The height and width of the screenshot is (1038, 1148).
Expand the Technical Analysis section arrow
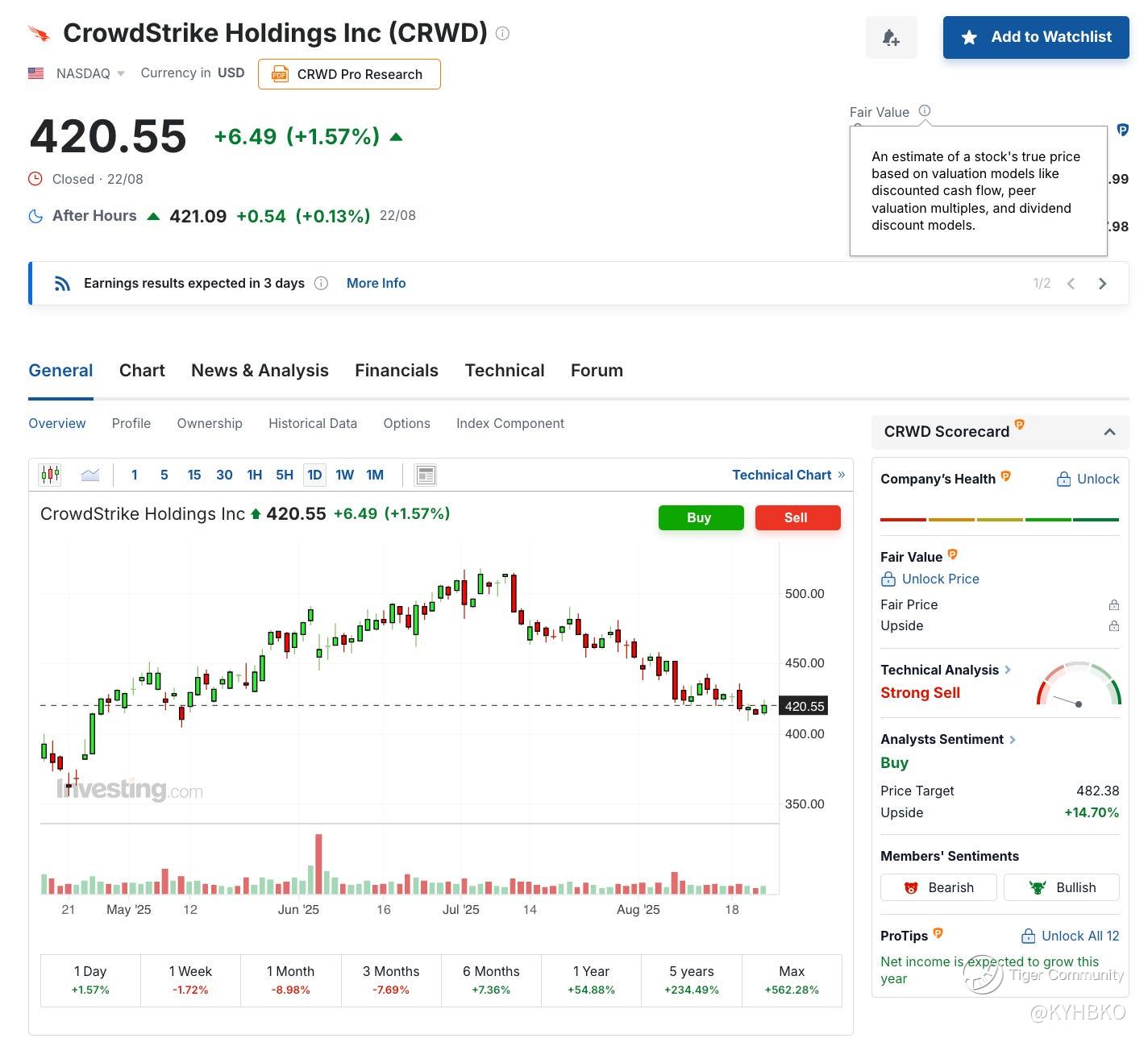pyautogui.click(x=1008, y=670)
